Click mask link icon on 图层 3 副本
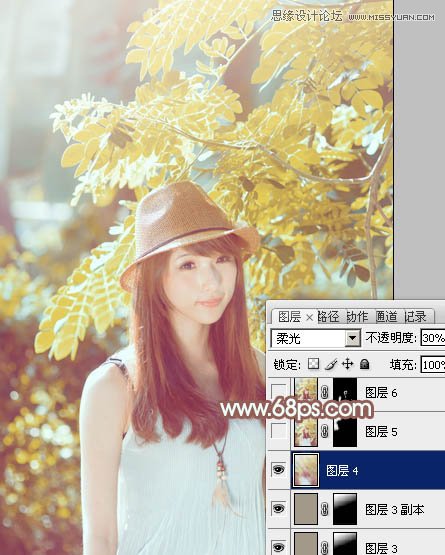This screenshot has width=445, height=555. [325, 509]
